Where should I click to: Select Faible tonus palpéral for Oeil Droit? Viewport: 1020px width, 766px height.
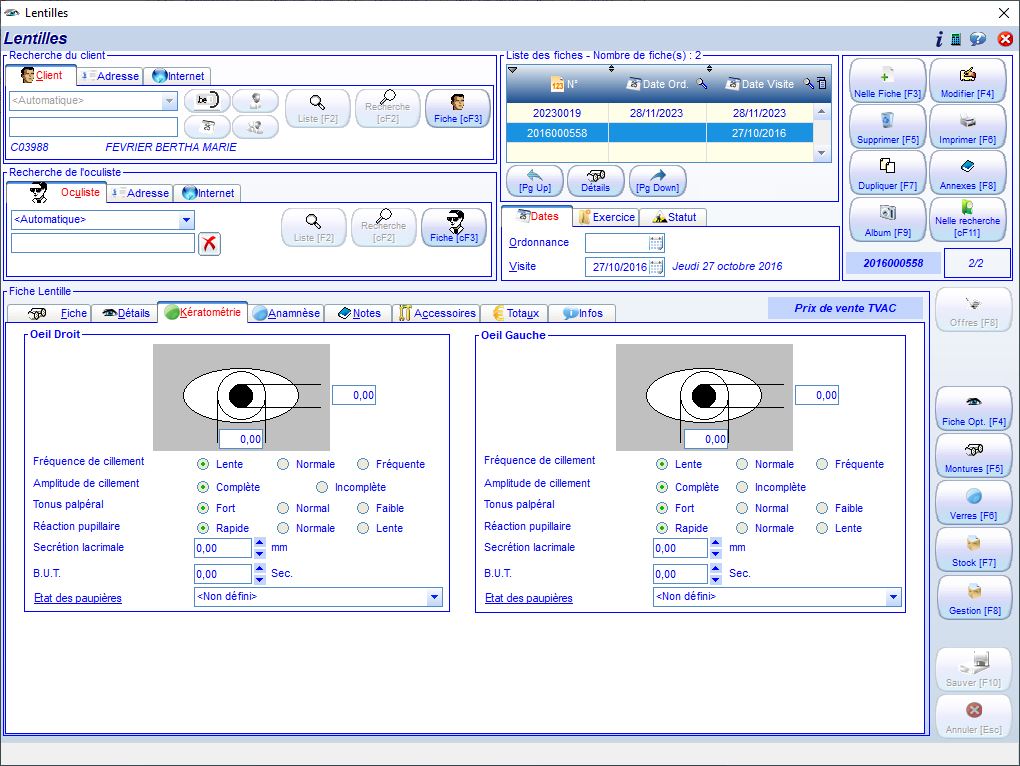pos(363,508)
